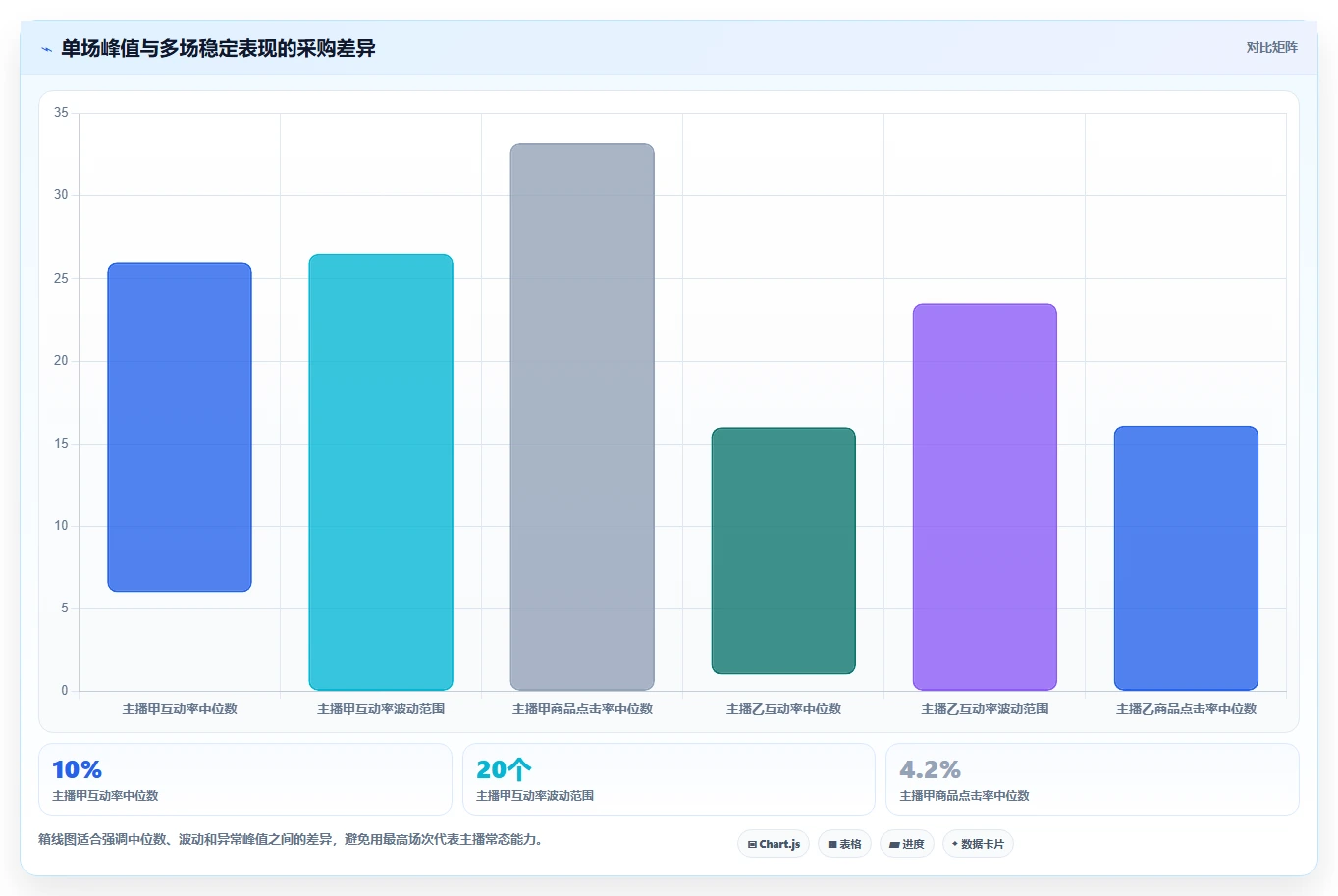
Task: Open the 4.2% 主播甲商品点击率中位数 card
Action: [1092, 779]
